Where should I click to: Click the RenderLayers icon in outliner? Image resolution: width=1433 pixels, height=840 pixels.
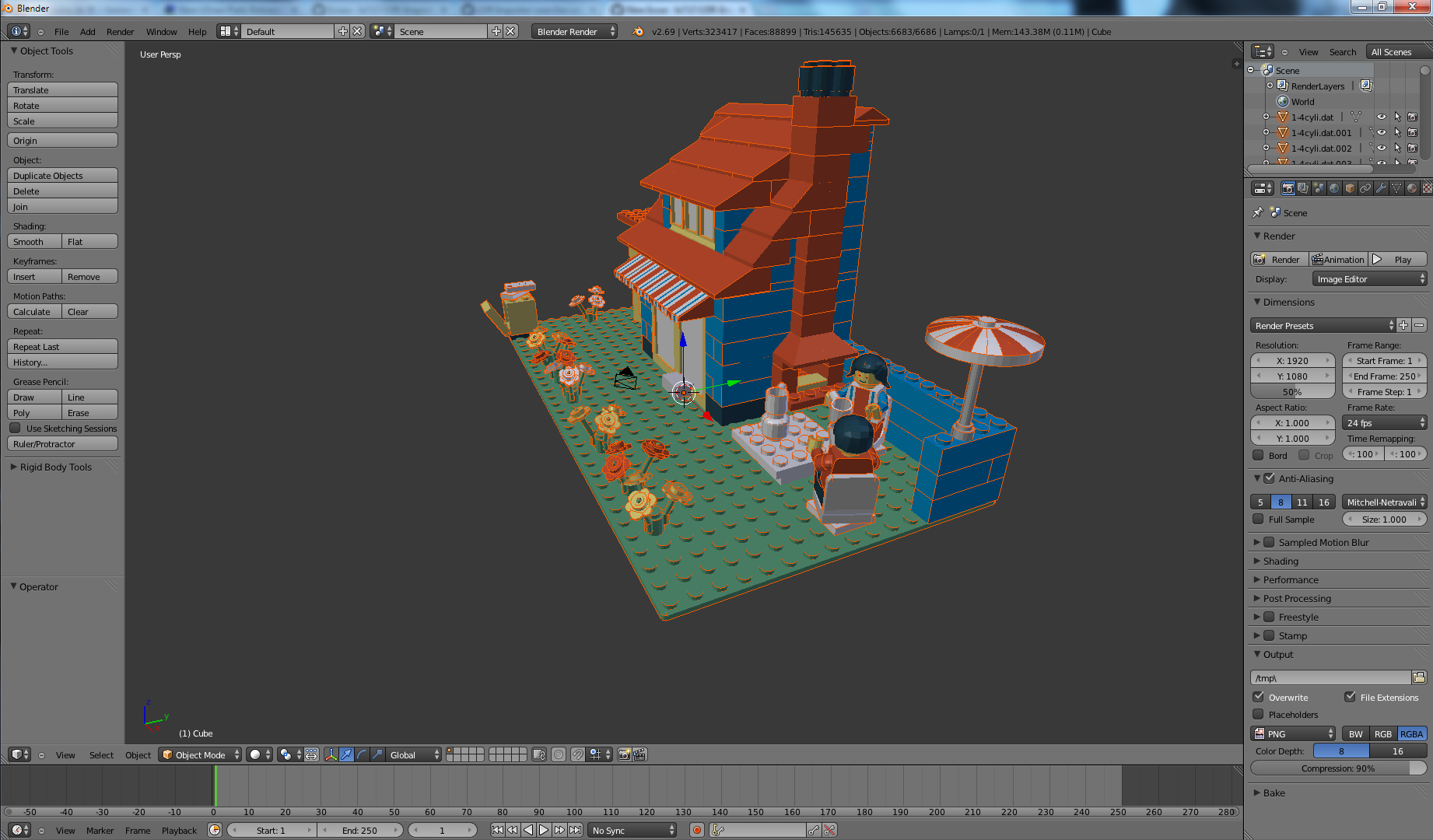(x=1283, y=86)
